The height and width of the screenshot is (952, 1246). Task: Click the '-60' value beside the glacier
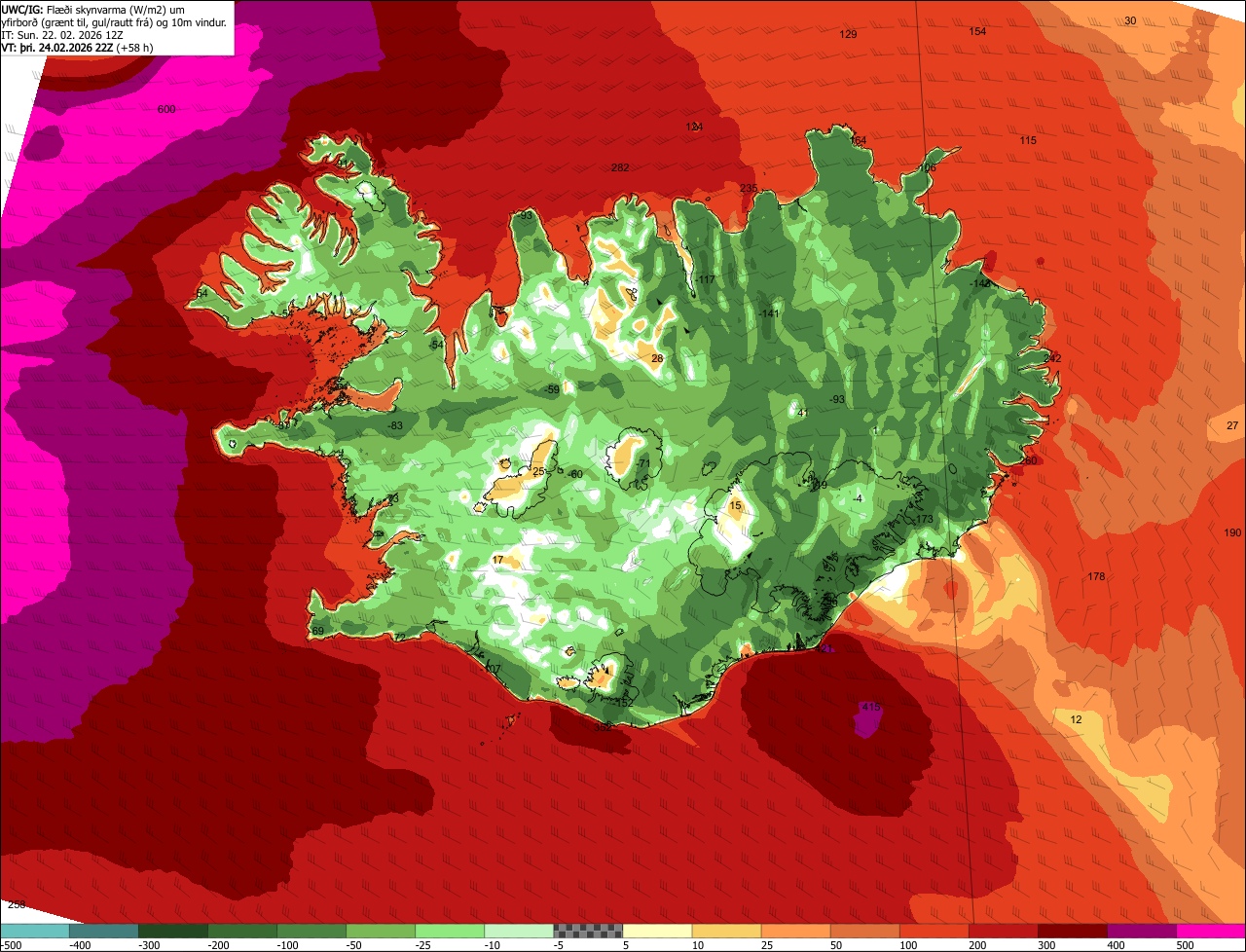(574, 474)
